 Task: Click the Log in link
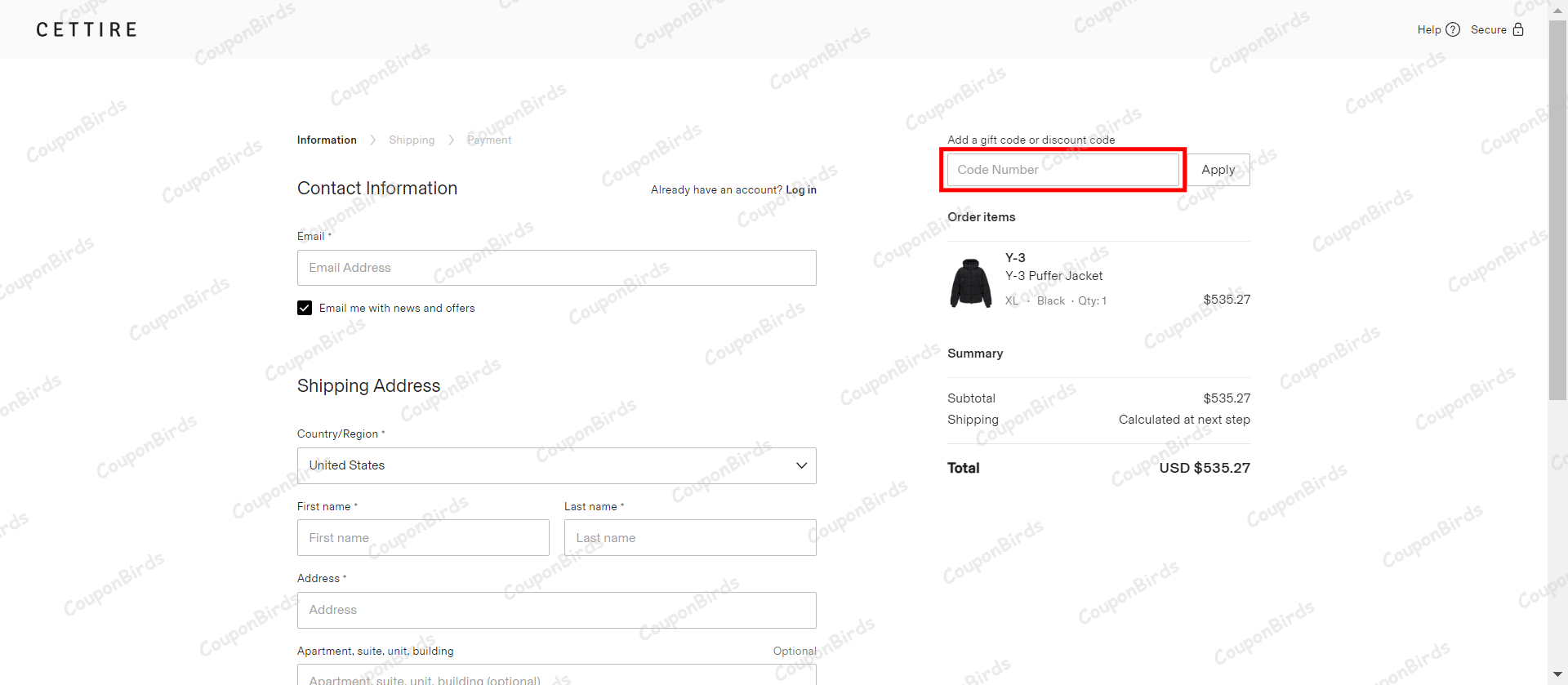click(800, 190)
